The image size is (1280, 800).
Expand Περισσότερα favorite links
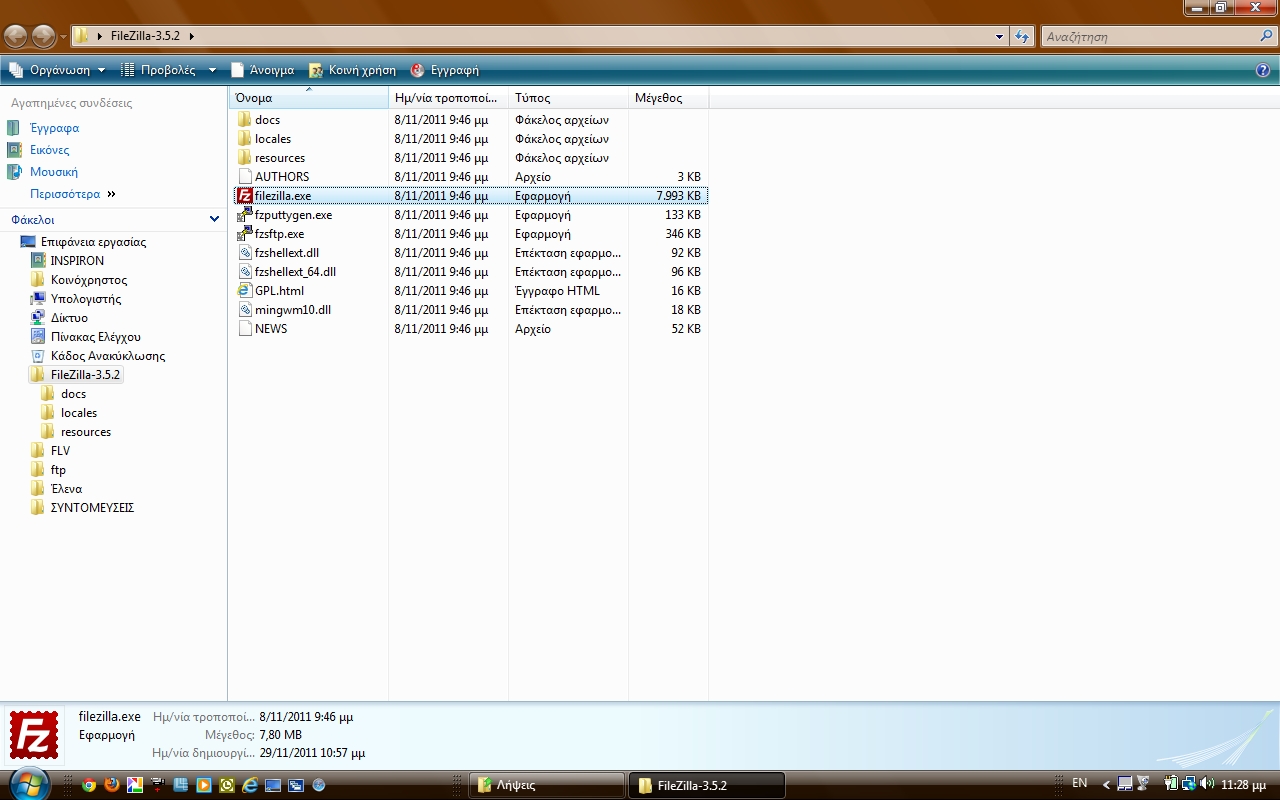coord(72,194)
